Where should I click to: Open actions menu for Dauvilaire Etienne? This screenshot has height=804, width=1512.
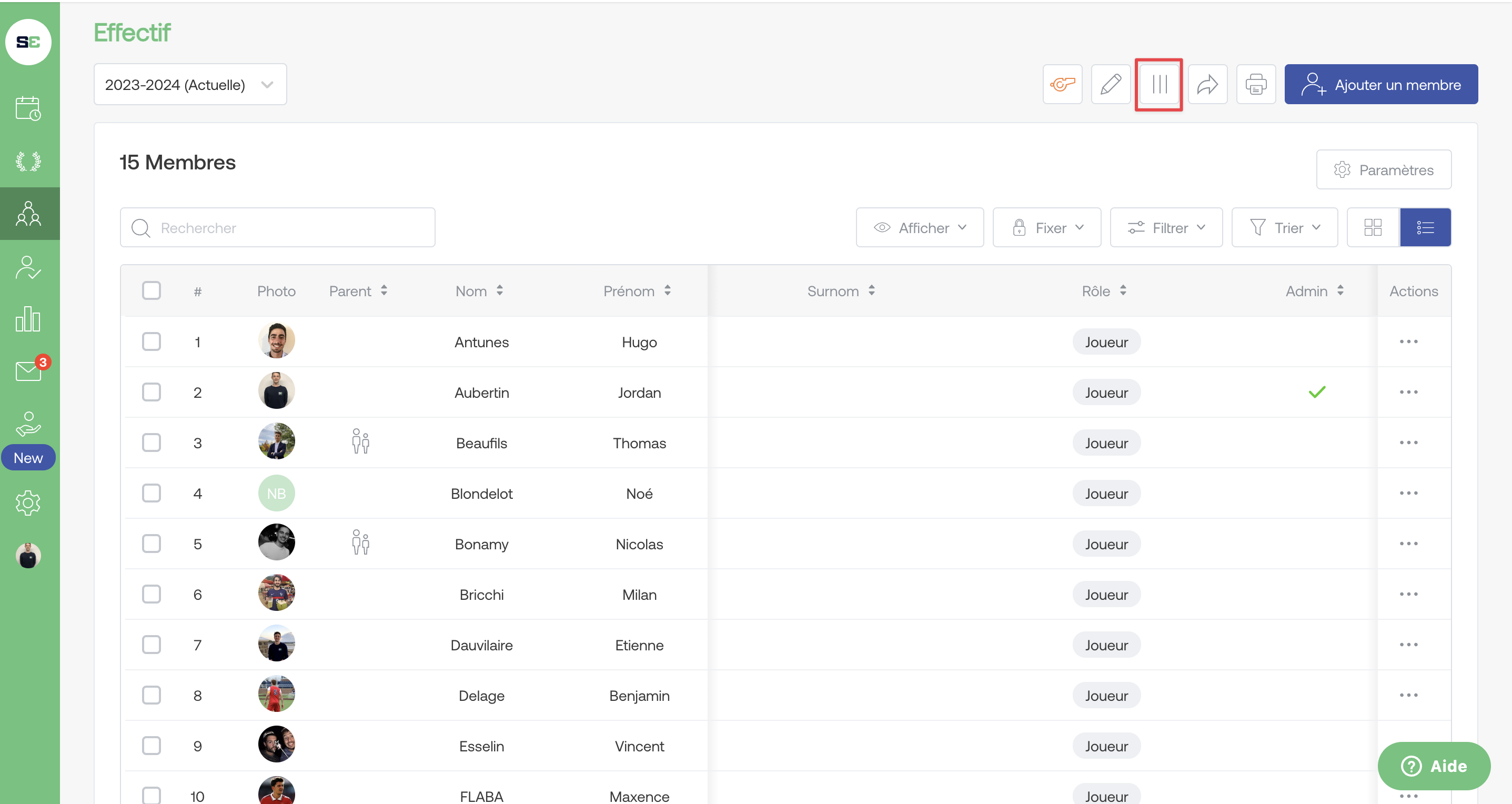1409,645
